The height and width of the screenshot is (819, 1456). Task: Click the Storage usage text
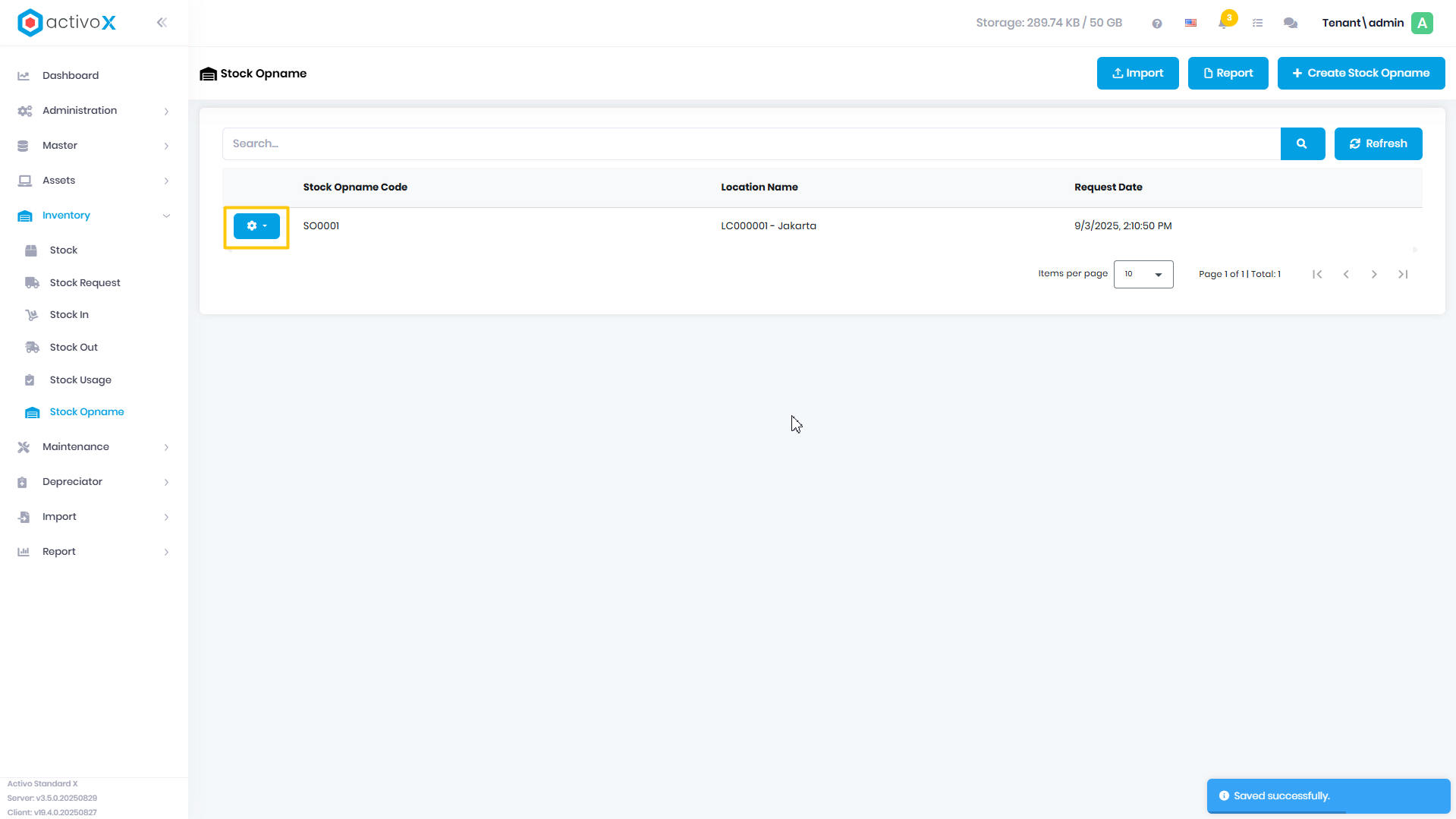[x=1049, y=23]
